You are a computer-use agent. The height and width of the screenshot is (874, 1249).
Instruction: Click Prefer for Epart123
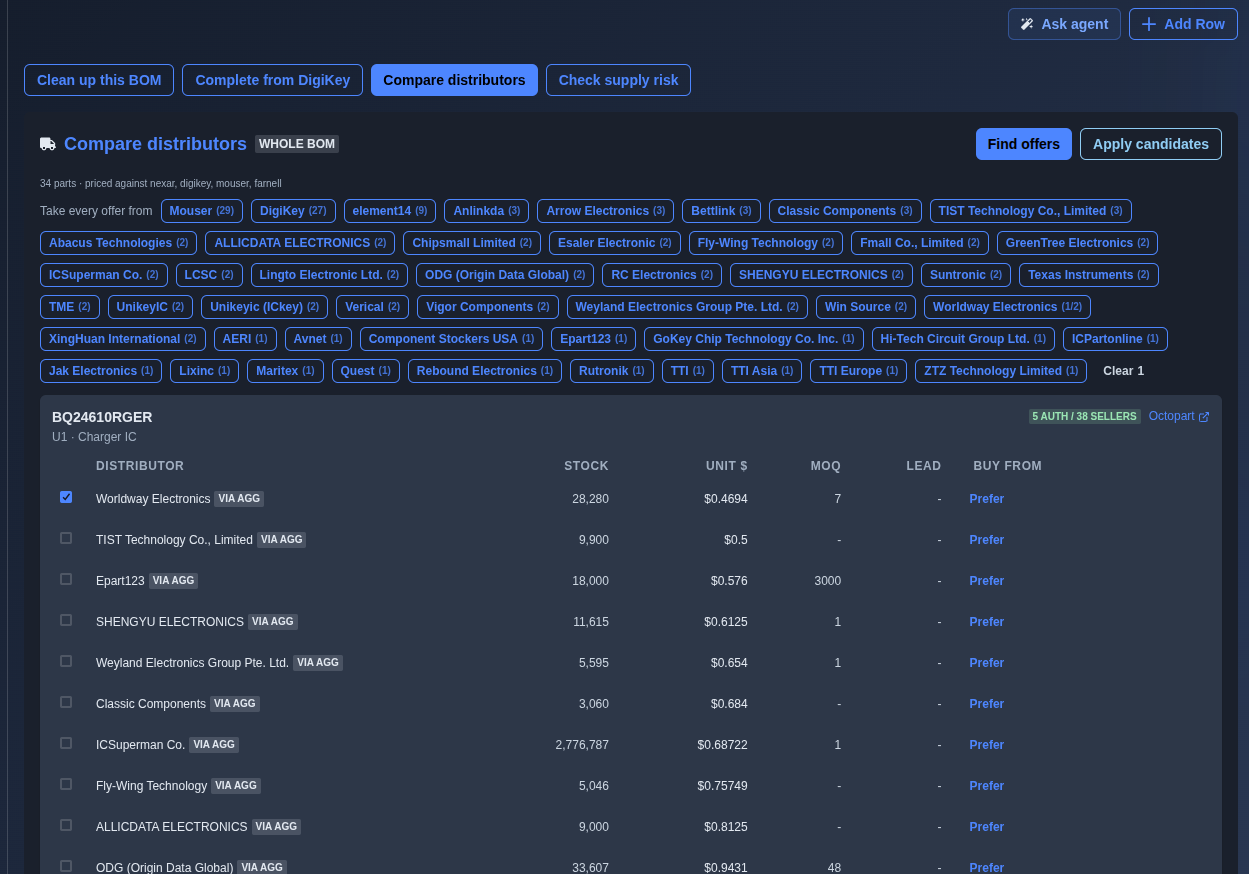pos(986,581)
